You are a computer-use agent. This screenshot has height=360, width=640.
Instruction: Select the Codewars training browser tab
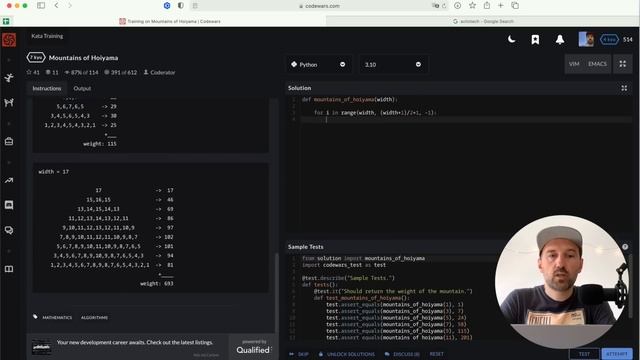[169, 21]
